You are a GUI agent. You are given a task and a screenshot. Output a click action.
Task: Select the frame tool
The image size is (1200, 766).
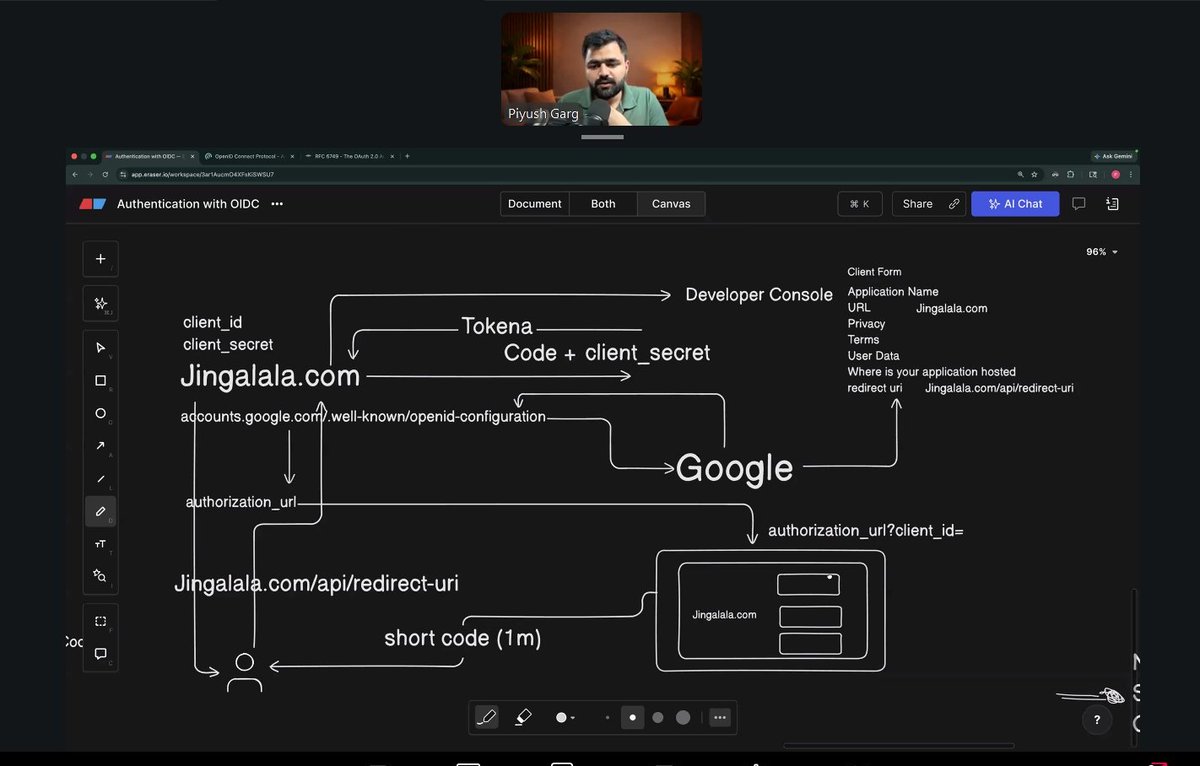[100, 621]
